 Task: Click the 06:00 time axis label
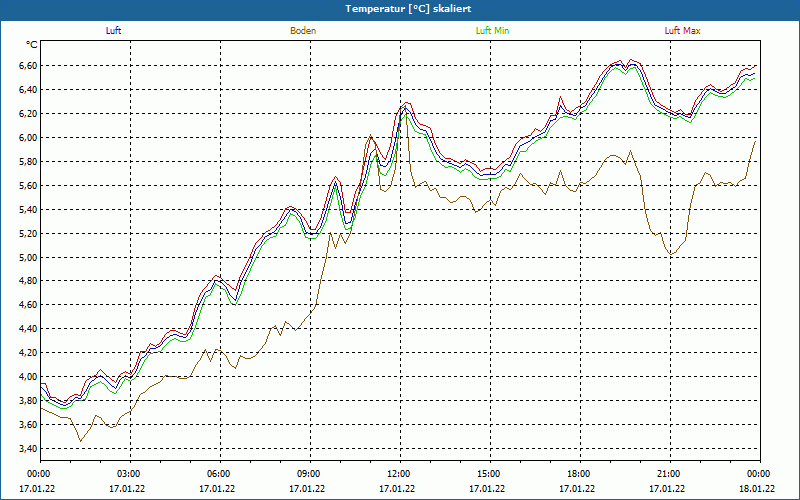[x=220, y=474]
